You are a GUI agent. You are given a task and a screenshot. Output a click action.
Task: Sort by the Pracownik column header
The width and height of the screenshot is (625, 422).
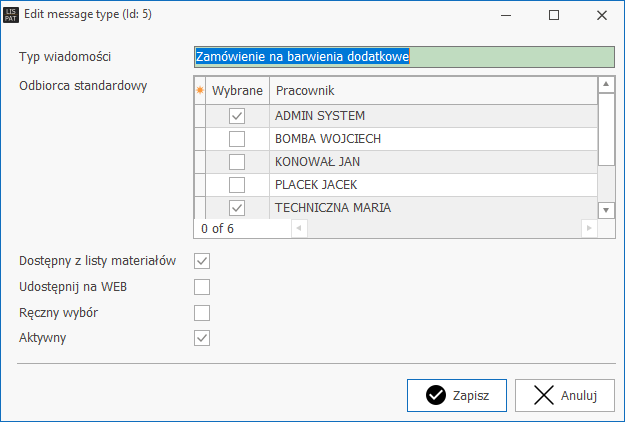tap(432, 91)
